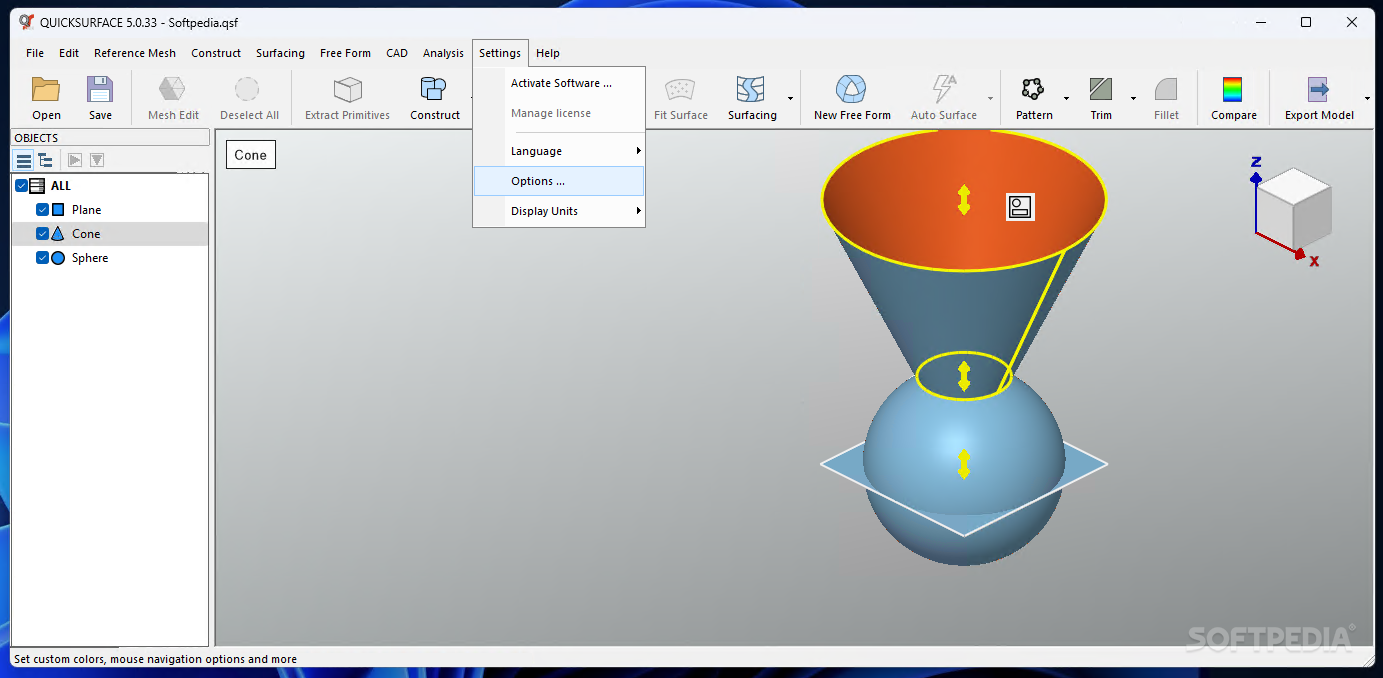Image resolution: width=1383 pixels, height=678 pixels.
Task: Click the yellow arrow handle at cone neck
Action: click(x=964, y=376)
